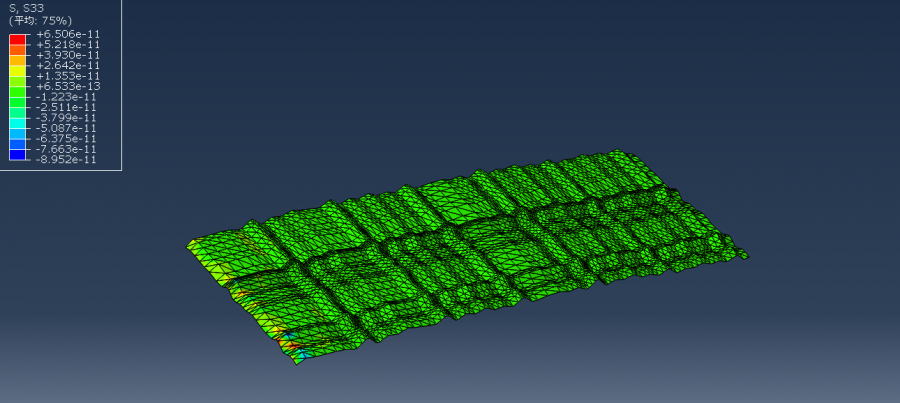The width and height of the screenshot is (900, 403).
Task: Click the legend value +3.930e-11
Action: [x=68, y=55]
